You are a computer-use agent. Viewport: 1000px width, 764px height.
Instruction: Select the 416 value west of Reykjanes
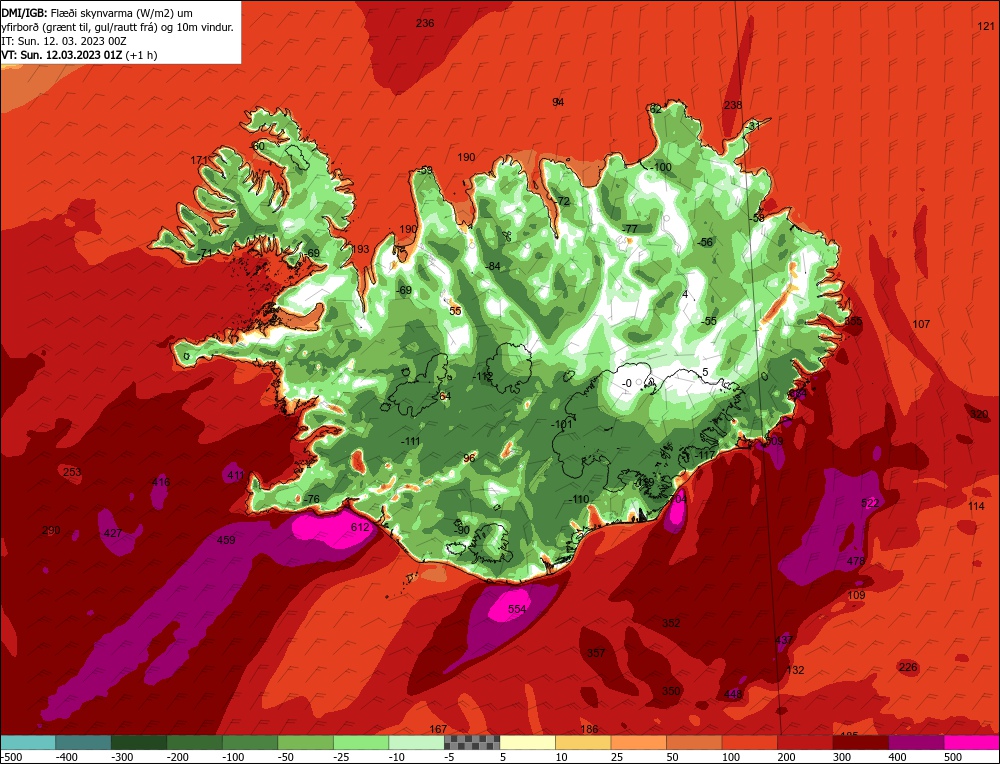[161, 482]
